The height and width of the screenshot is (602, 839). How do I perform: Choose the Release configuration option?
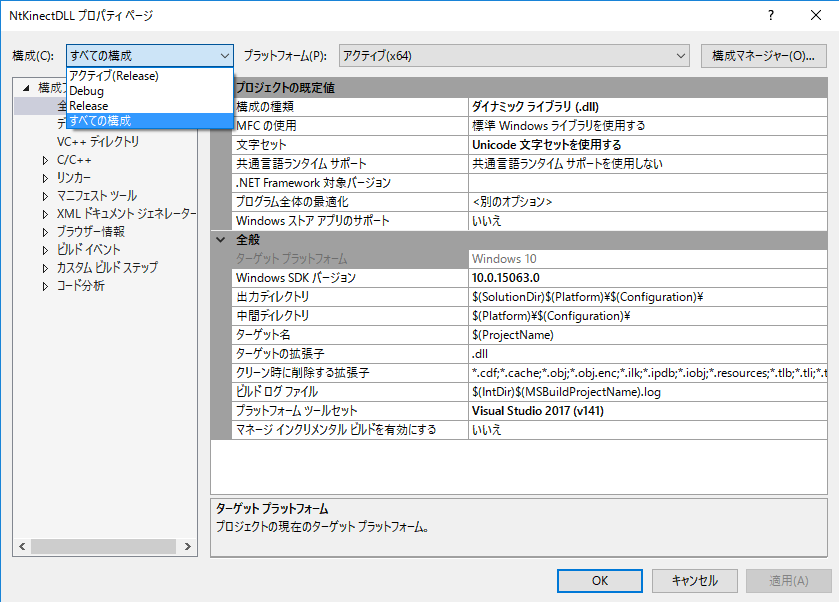pyautogui.click(x=89, y=106)
